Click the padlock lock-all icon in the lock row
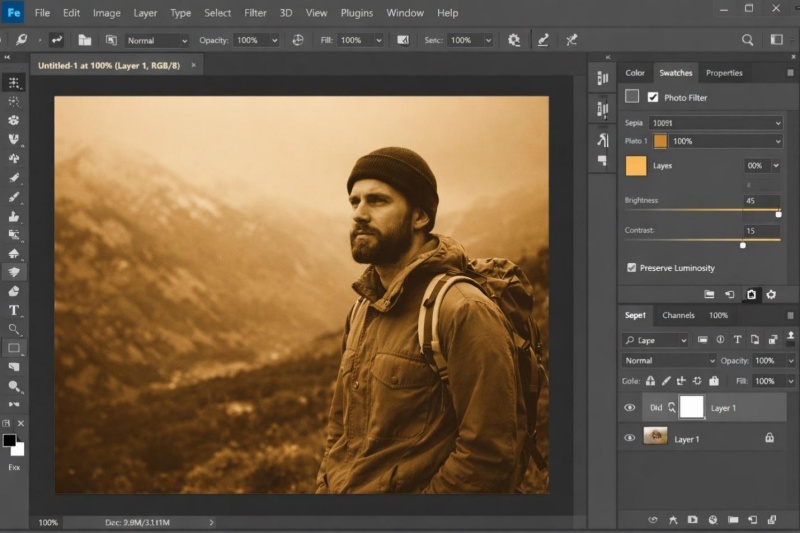 (714, 380)
